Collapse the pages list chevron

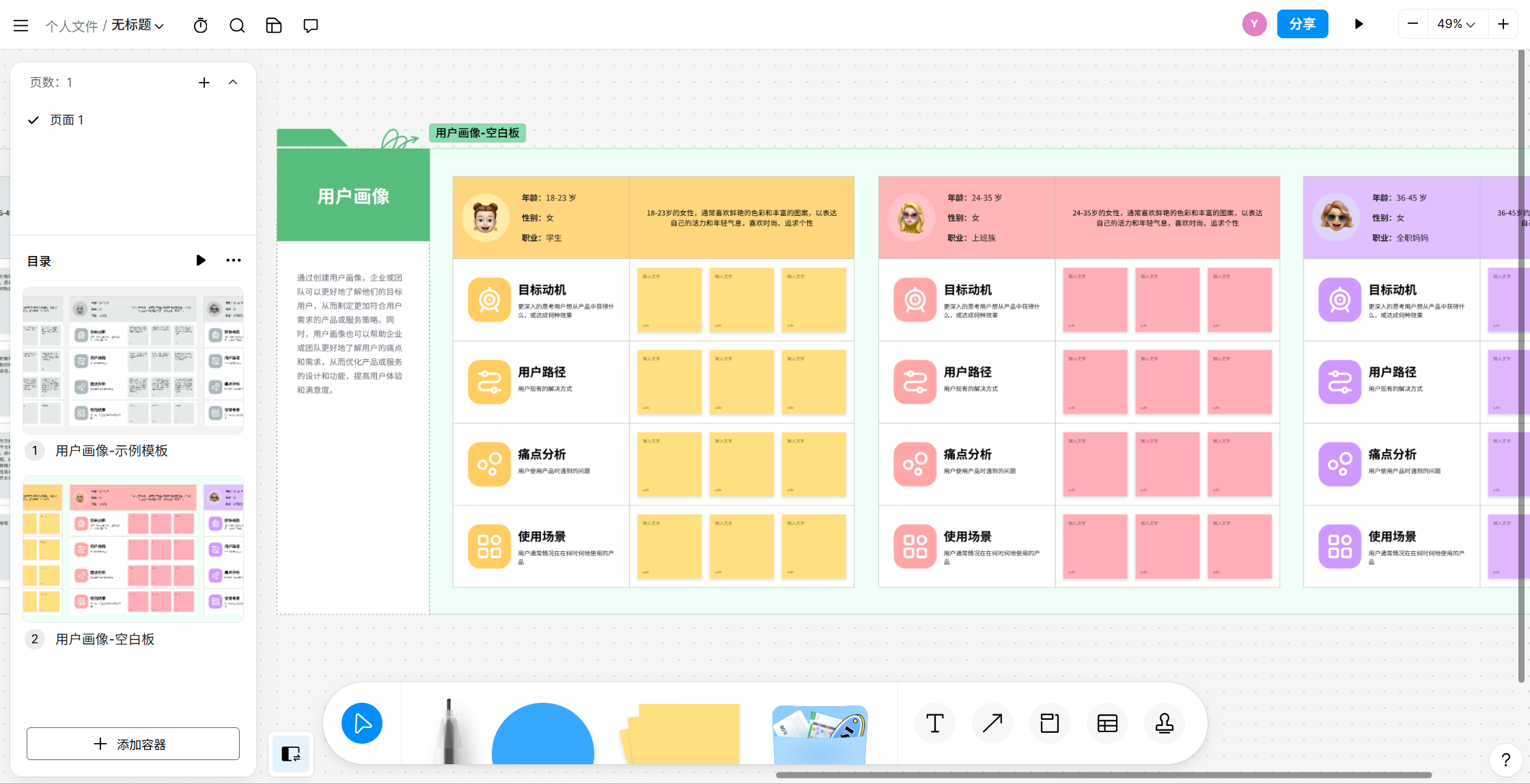point(233,82)
